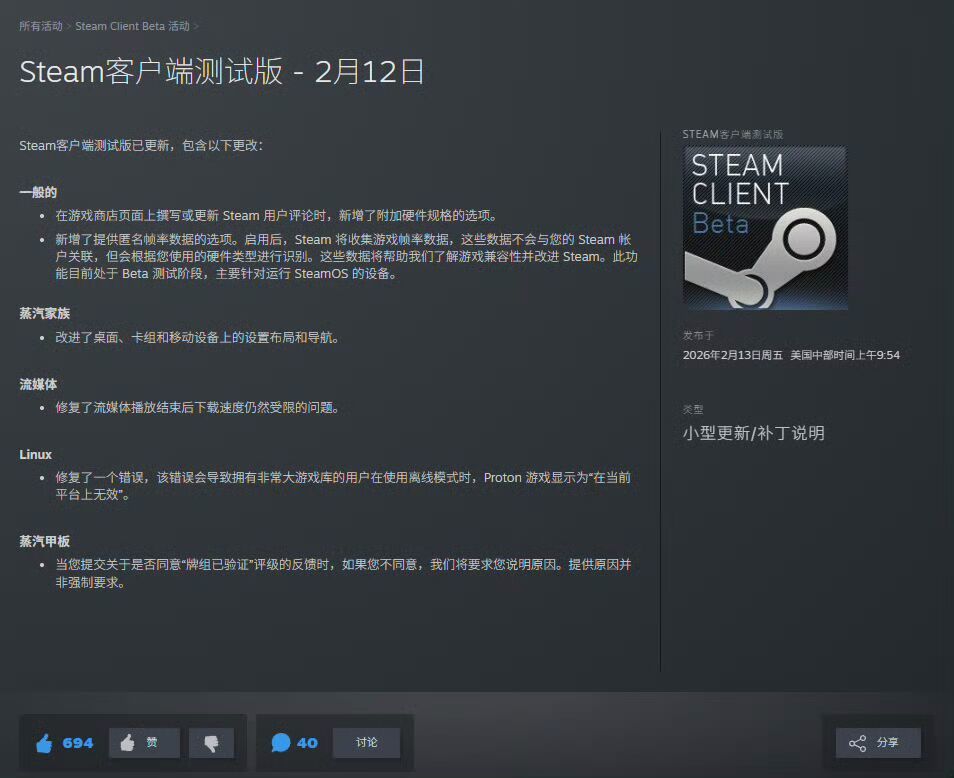Viewport: 954px width, 778px height.
Task: Open the Steam Client Beta logo thumbnail
Action: click(765, 228)
